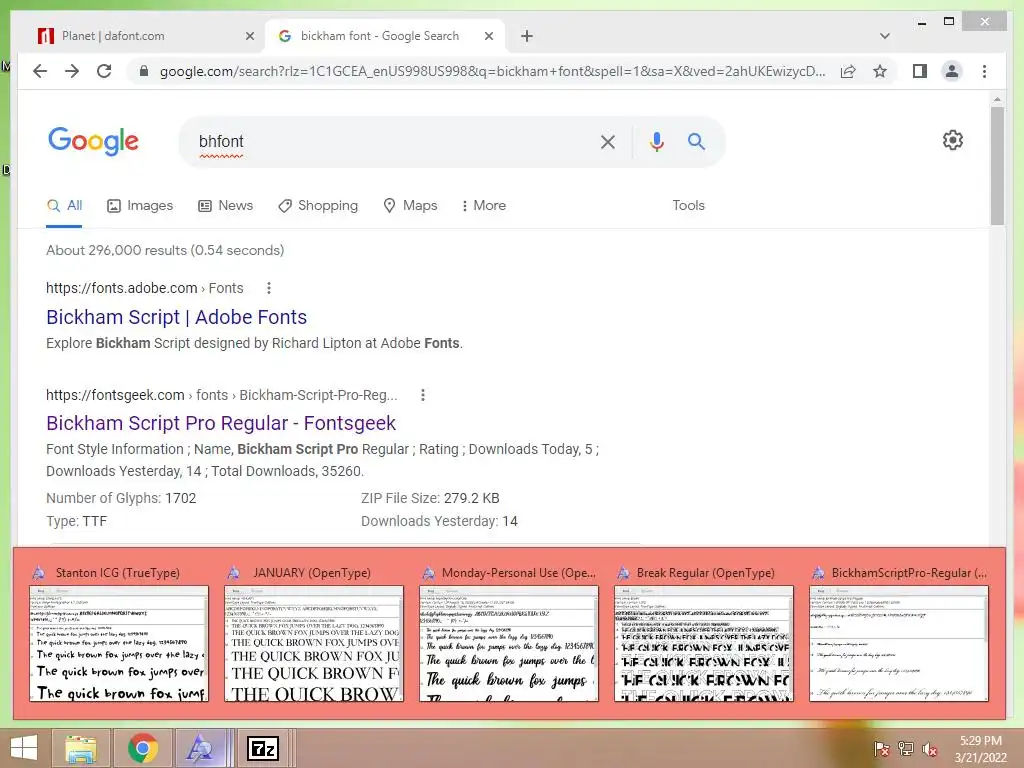The image size is (1024, 768).
Task: Expand the tab search dropdown arrow
Action: tap(884, 36)
